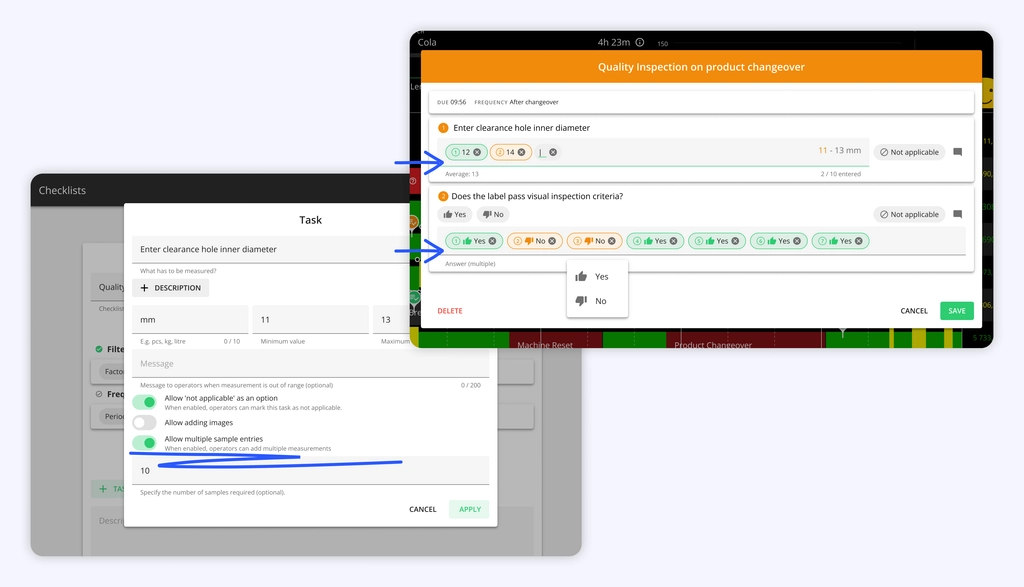Click the task name field 'Enter clearance hole inner diameter'
This screenshot has width=1024, height=587.
[271, 249]
